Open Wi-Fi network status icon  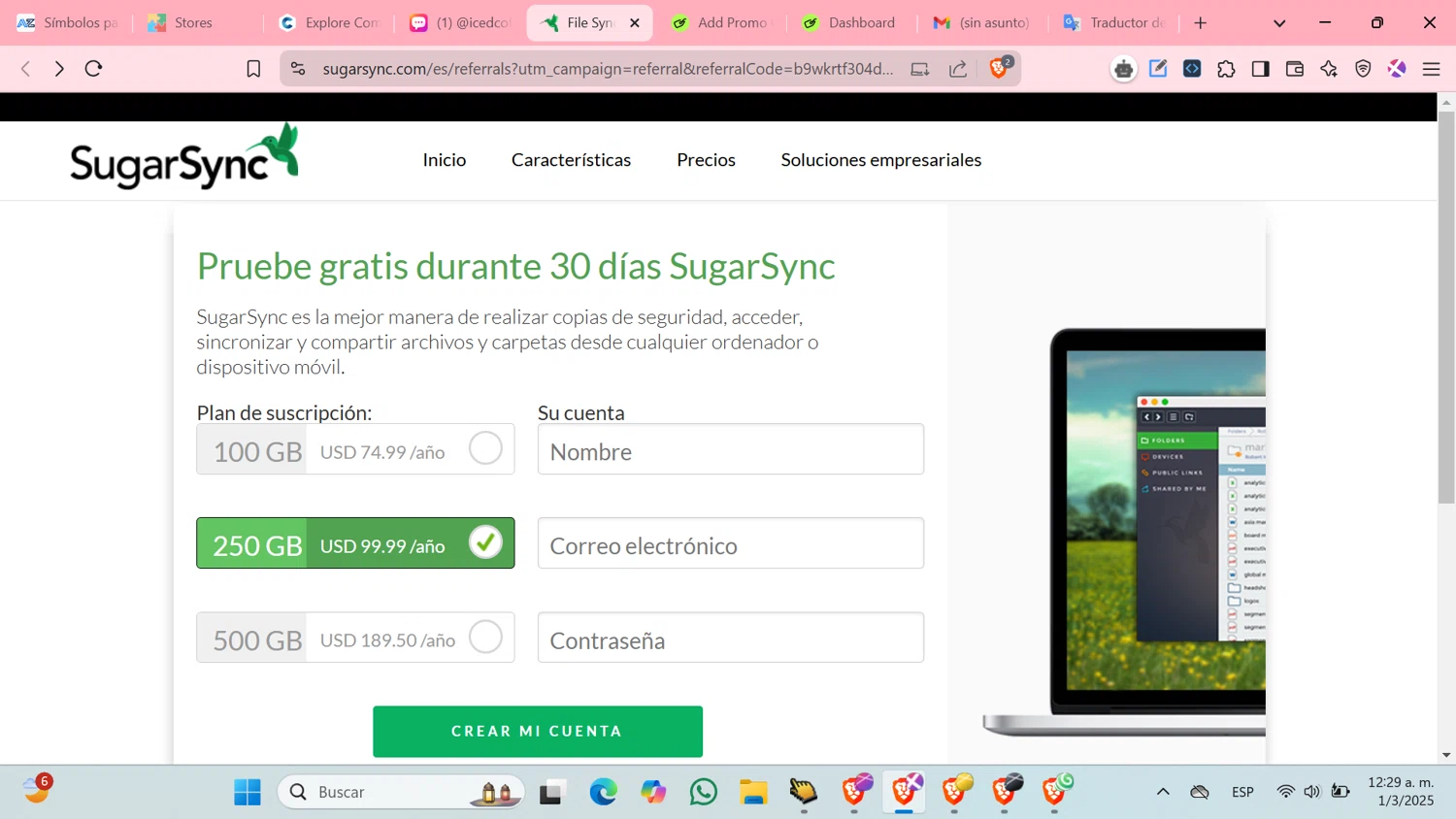pyautogui.click(x=1285, y=792)
